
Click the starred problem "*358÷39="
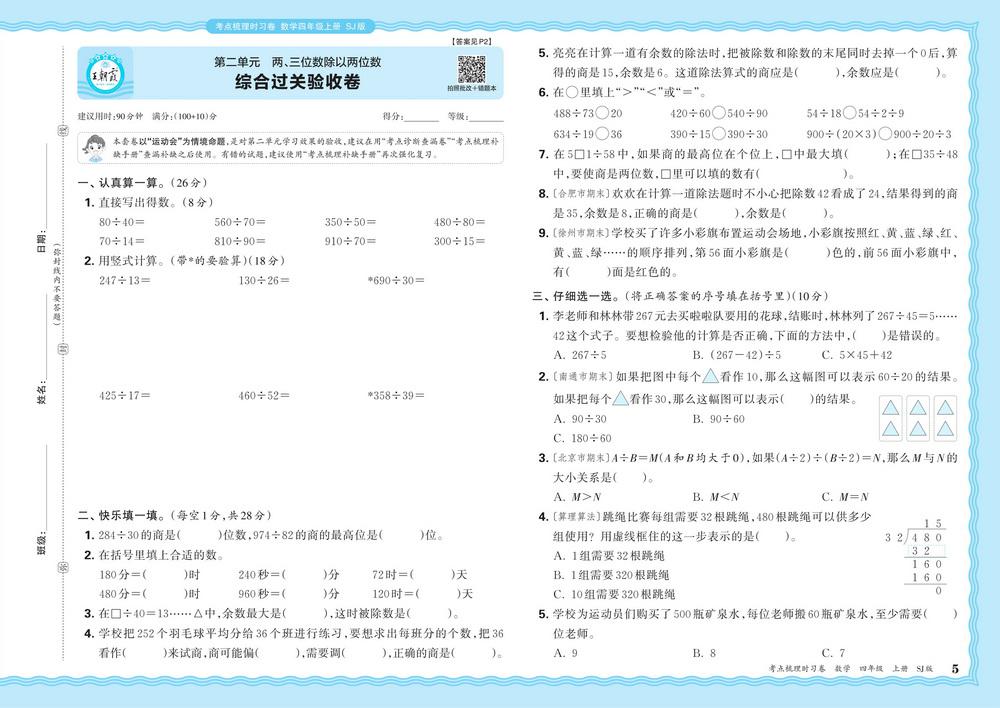coord(395,396)
